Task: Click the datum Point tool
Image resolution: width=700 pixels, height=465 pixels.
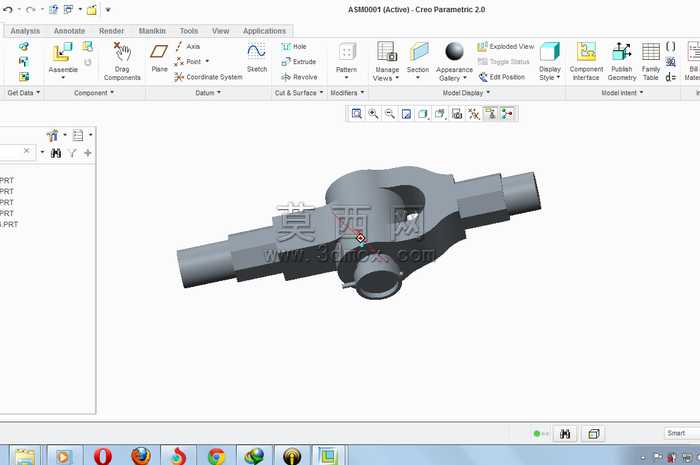Action: tap(188, 62)
